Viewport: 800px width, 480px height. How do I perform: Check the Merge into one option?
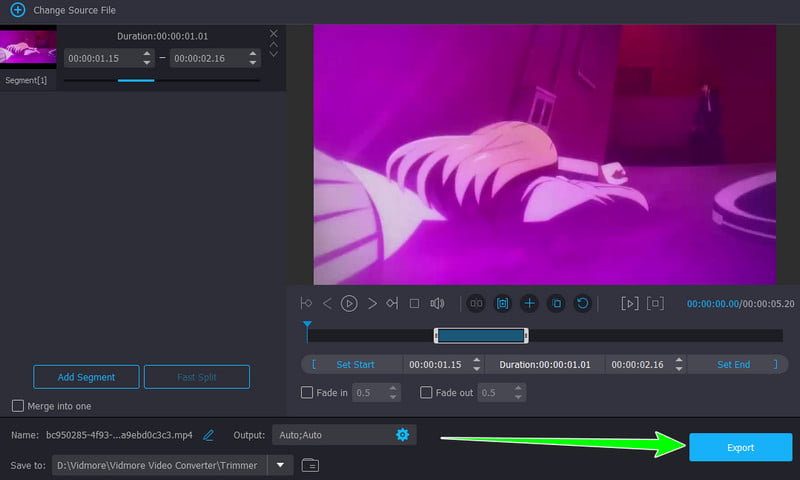[18, 406]
